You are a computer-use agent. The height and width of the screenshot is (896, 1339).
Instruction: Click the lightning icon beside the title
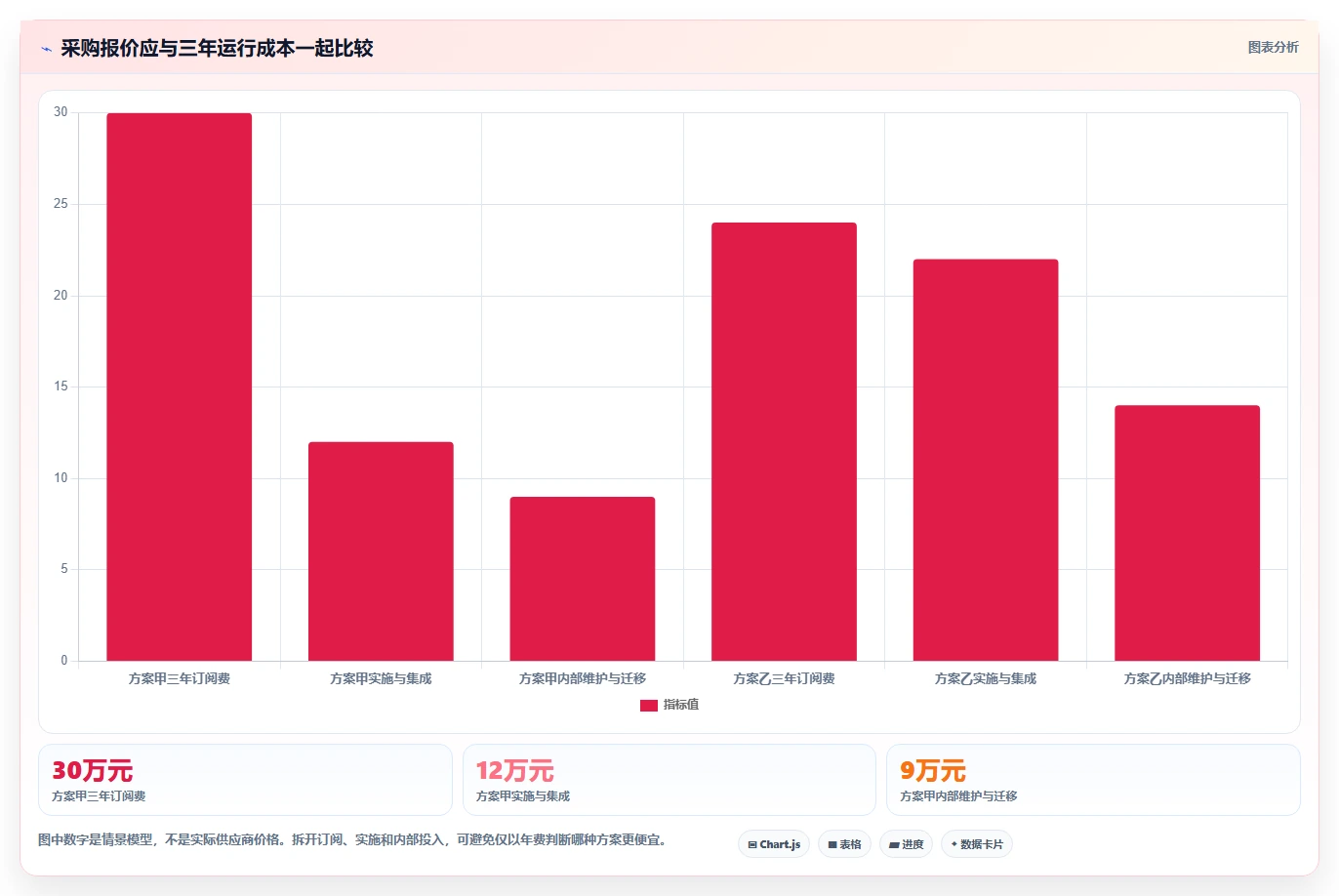tap(46, 49)
